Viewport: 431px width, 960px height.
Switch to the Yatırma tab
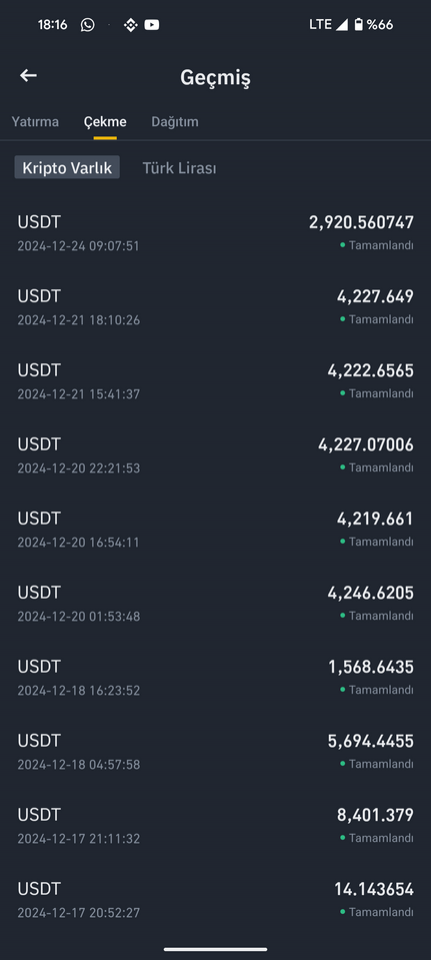coord(35,121)
